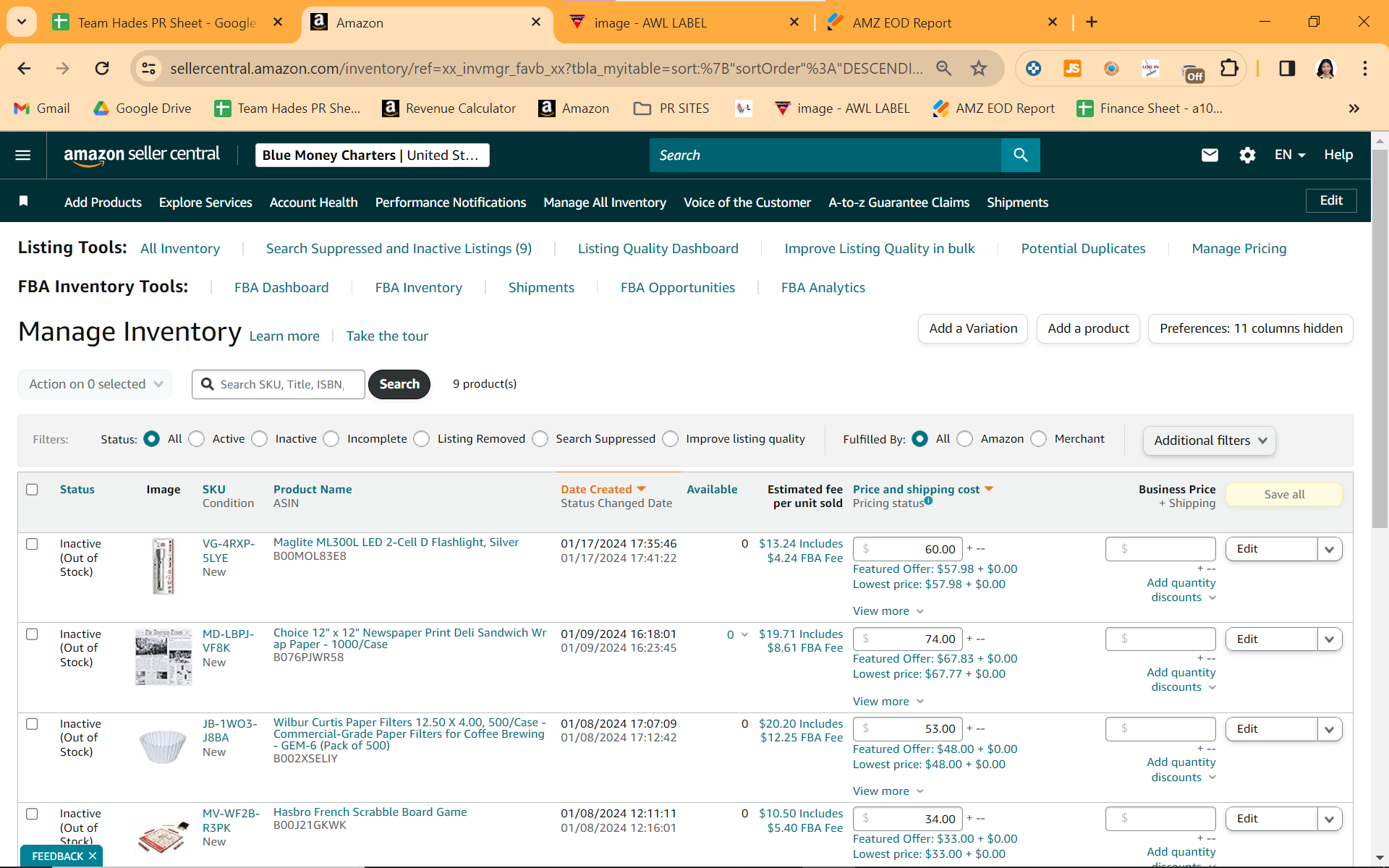Filter by Fulfilled By Merchant
Image resolution: width=1389 pixels, height=868 pixels.
(x=1039, y=439)
